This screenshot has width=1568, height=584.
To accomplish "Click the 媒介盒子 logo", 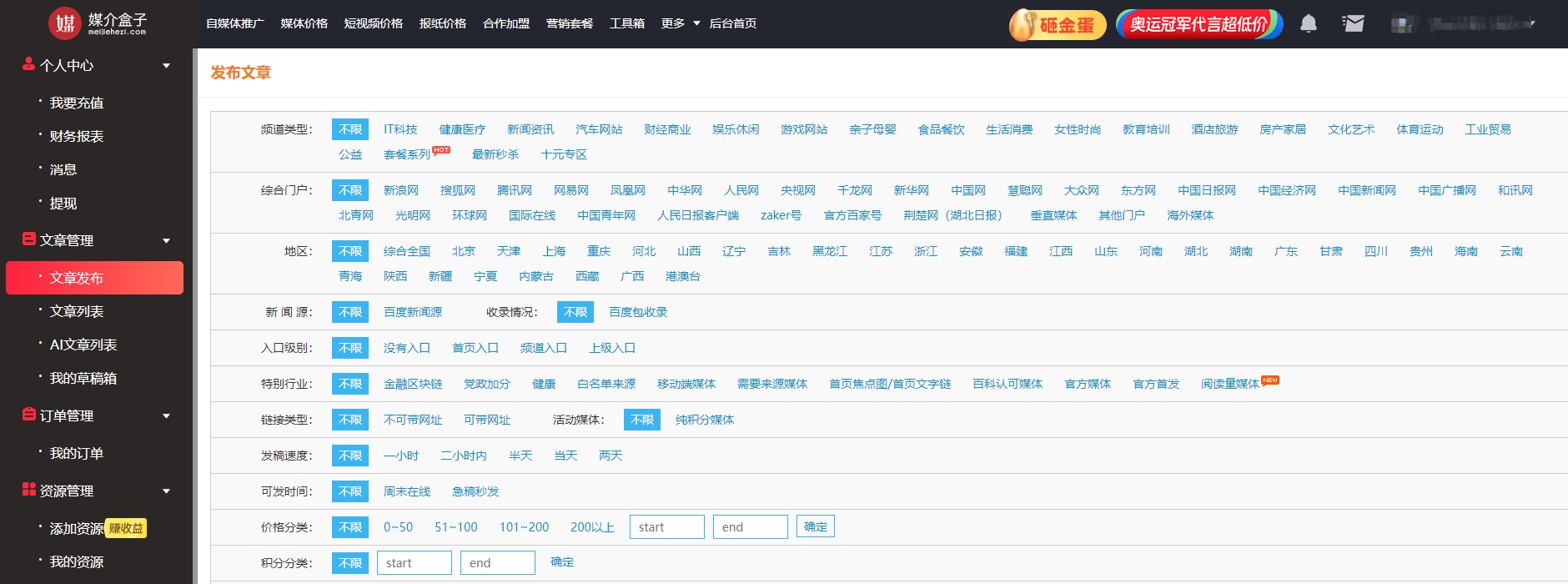I will [x=98, y=23].
